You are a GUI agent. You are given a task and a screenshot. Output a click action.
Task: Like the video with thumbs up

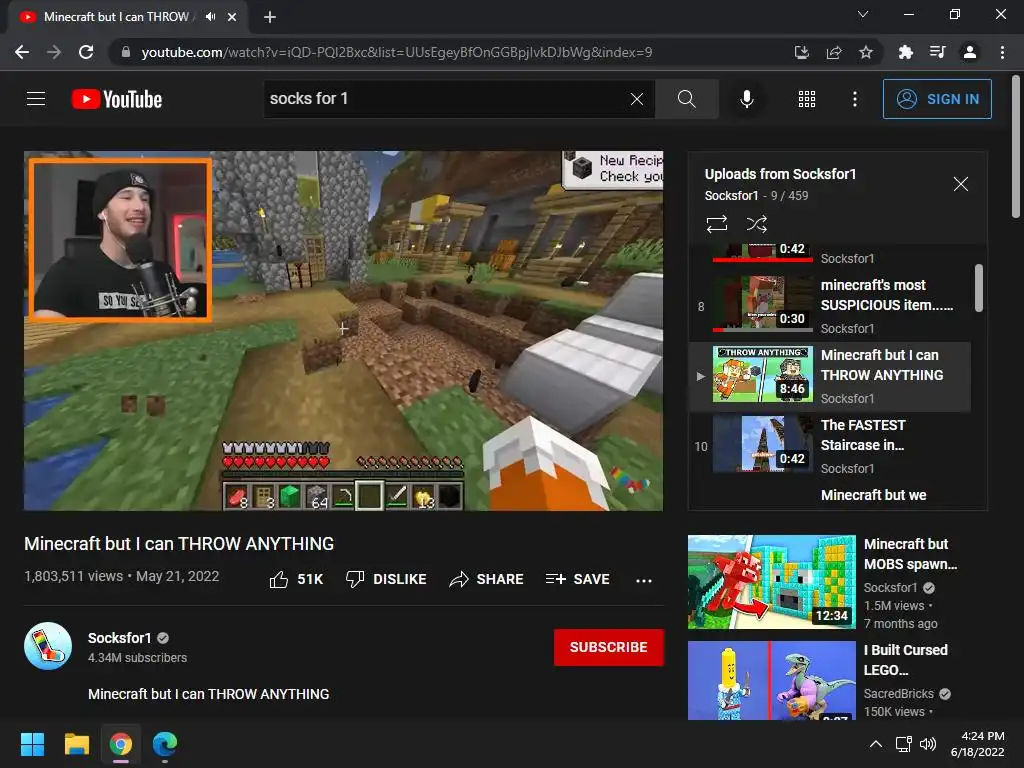click(296, 579)
